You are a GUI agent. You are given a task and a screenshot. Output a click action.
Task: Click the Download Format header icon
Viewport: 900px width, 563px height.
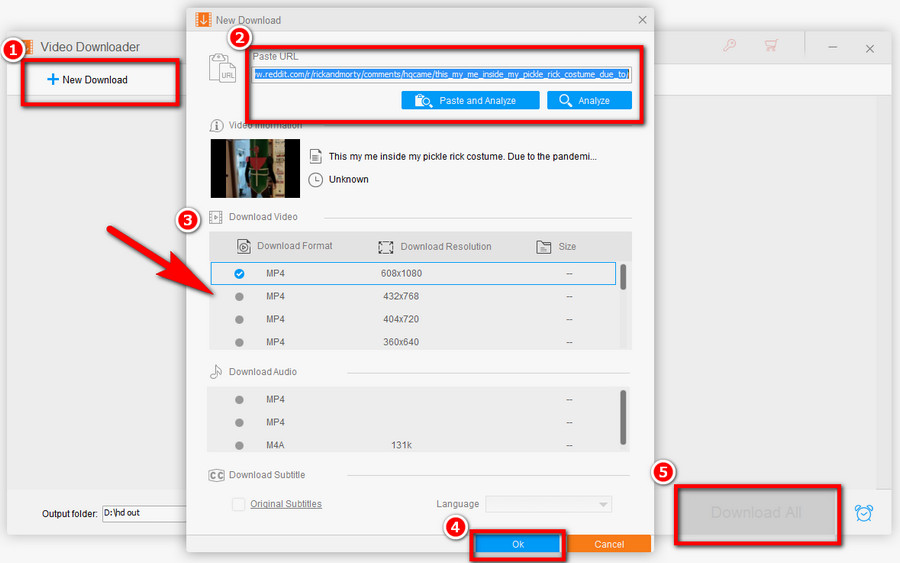click(243, 246)
